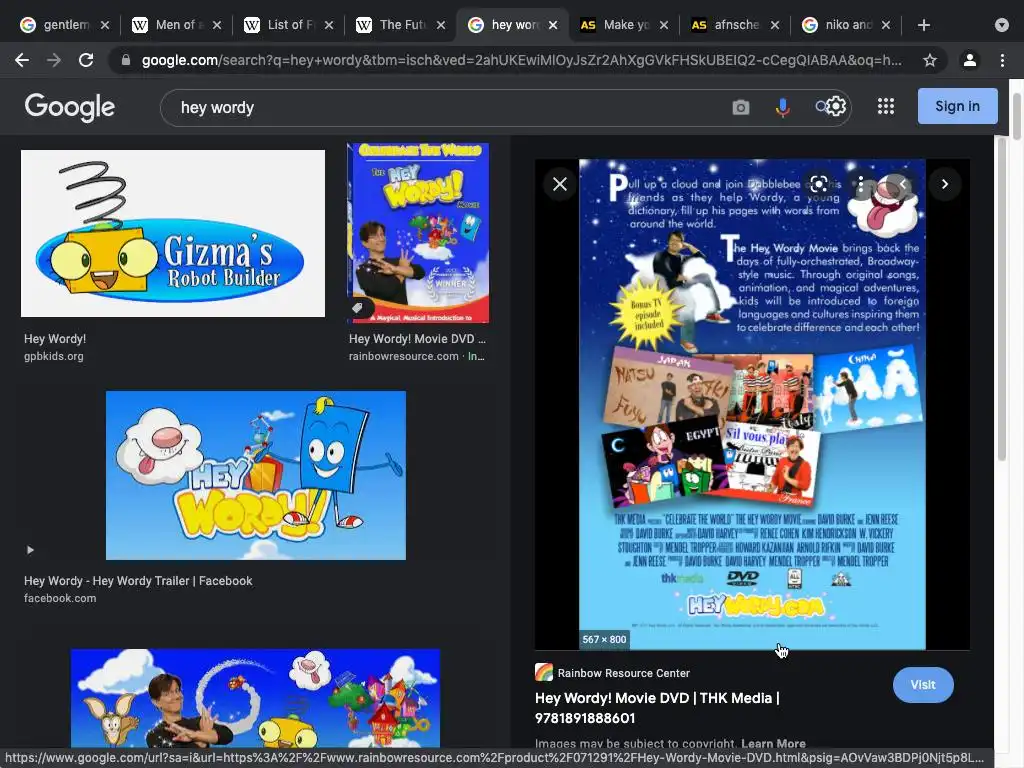
Task: Close the 'gentlem' tab
Action: (x=105, y=25)
